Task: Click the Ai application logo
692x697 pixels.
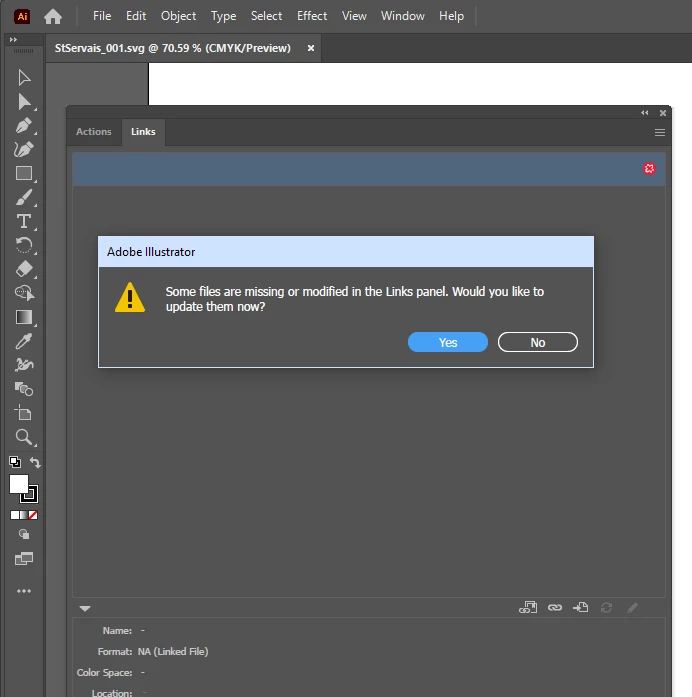Action: (22, 16)
